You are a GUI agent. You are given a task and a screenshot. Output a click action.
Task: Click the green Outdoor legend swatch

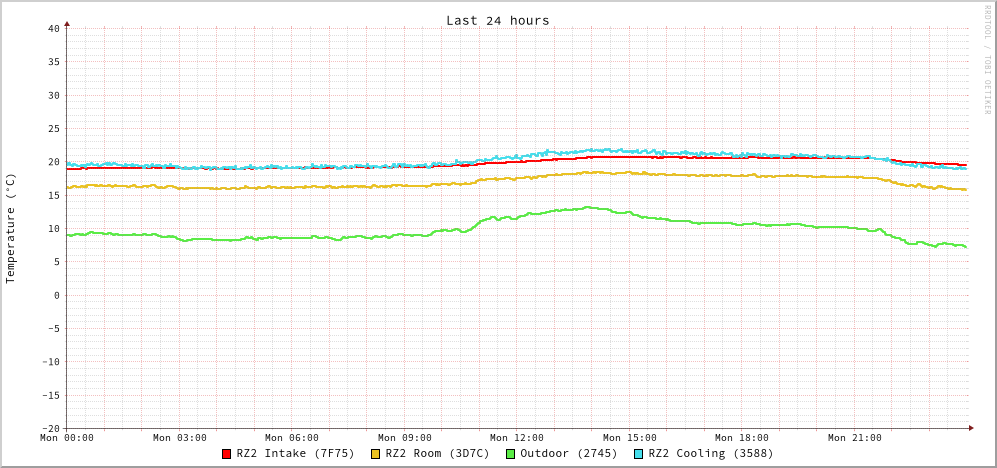pos(510,454)
